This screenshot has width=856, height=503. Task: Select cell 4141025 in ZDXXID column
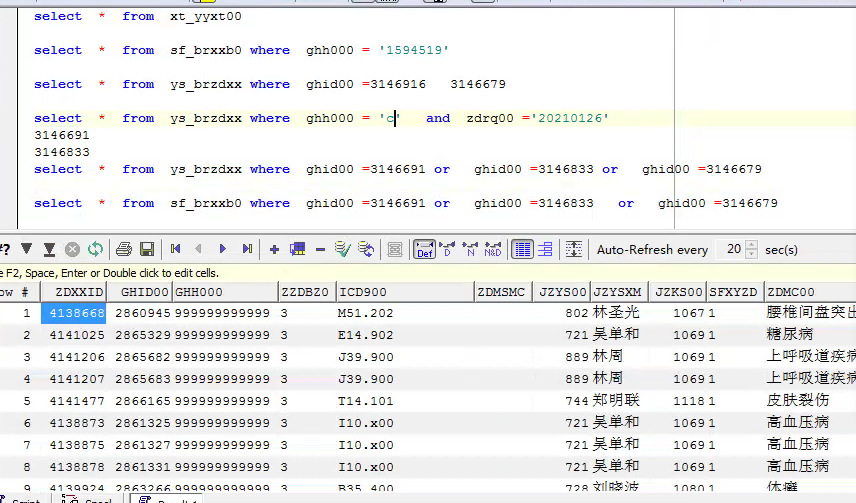[78, 334]
